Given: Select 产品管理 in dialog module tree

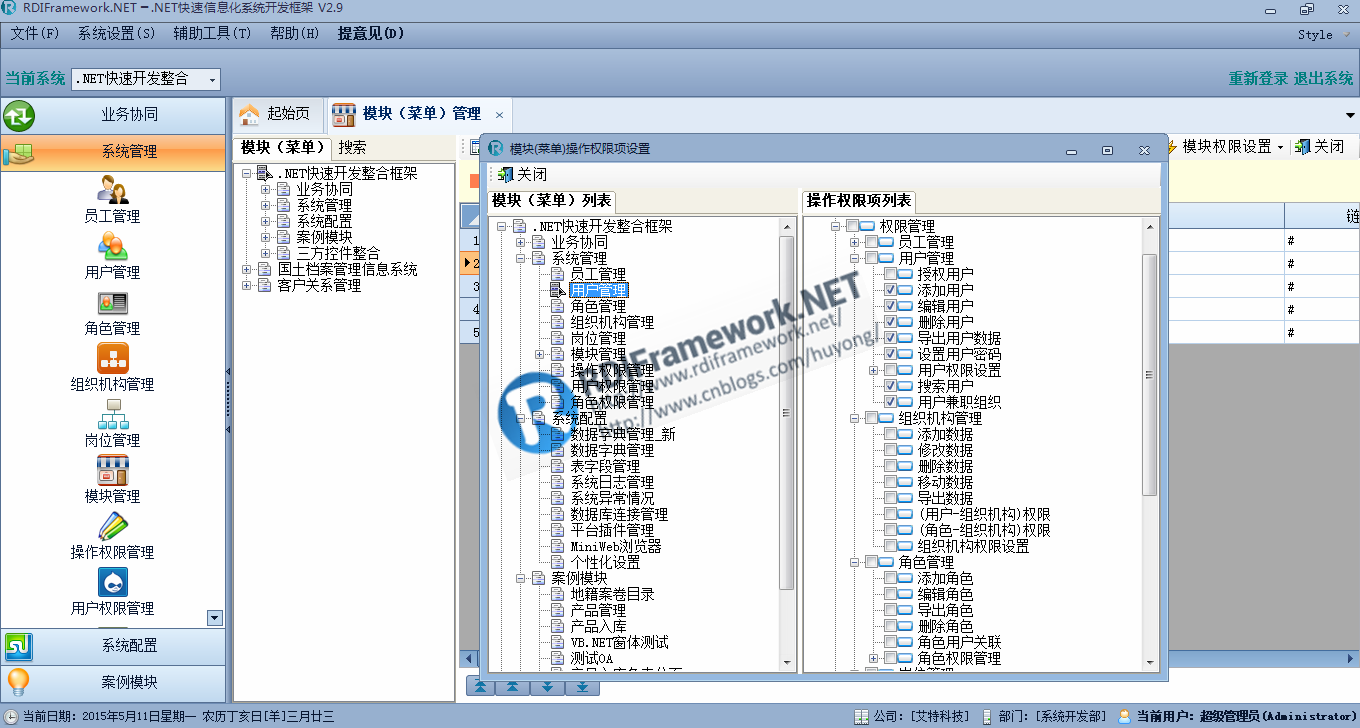Looking at the screenshot, I should pyautogui.click(x=598, y=611).
